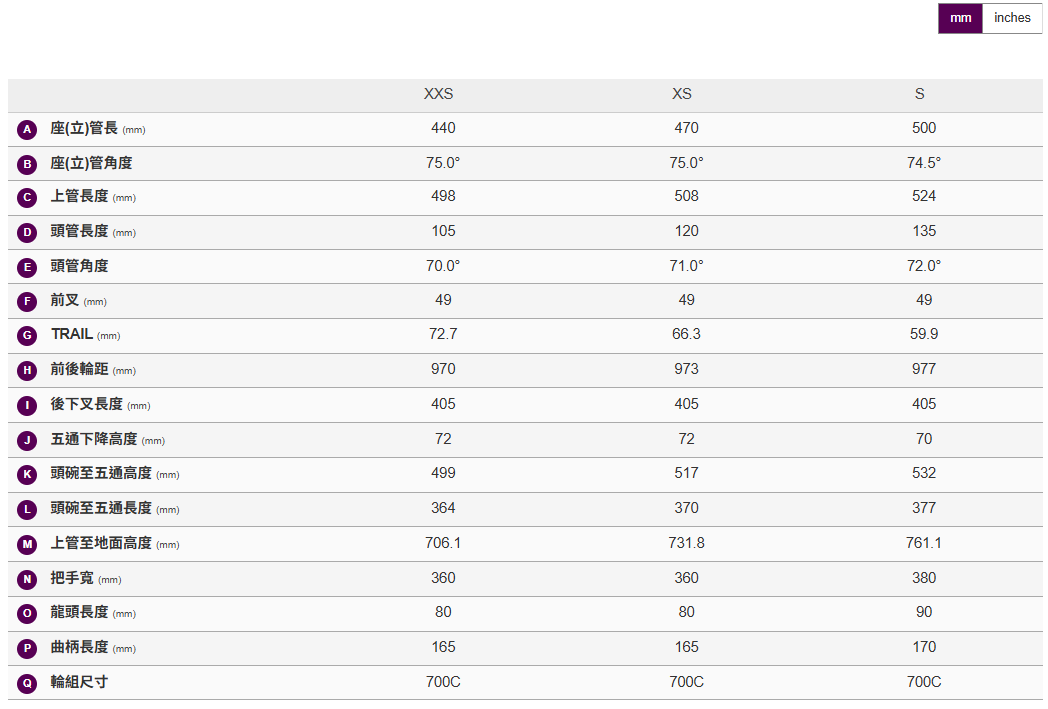Click the H marker for 前後輪距
Screen dimensions: 1048x709
(x=27, y=371)
